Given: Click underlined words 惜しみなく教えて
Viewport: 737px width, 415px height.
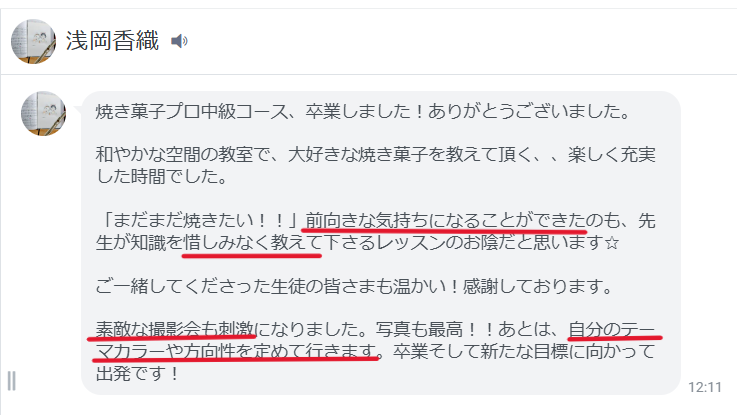Looking at the screenshot, I should click(252, 243).
